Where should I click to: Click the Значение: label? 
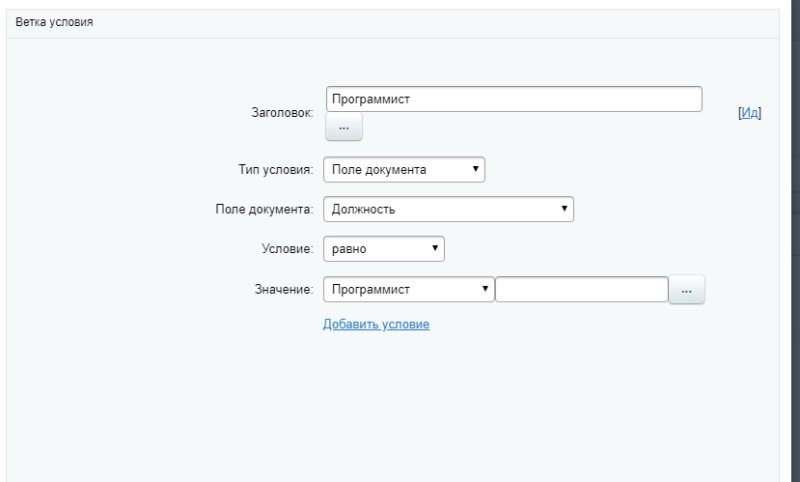pyautogui.click(x=286, y=290)
